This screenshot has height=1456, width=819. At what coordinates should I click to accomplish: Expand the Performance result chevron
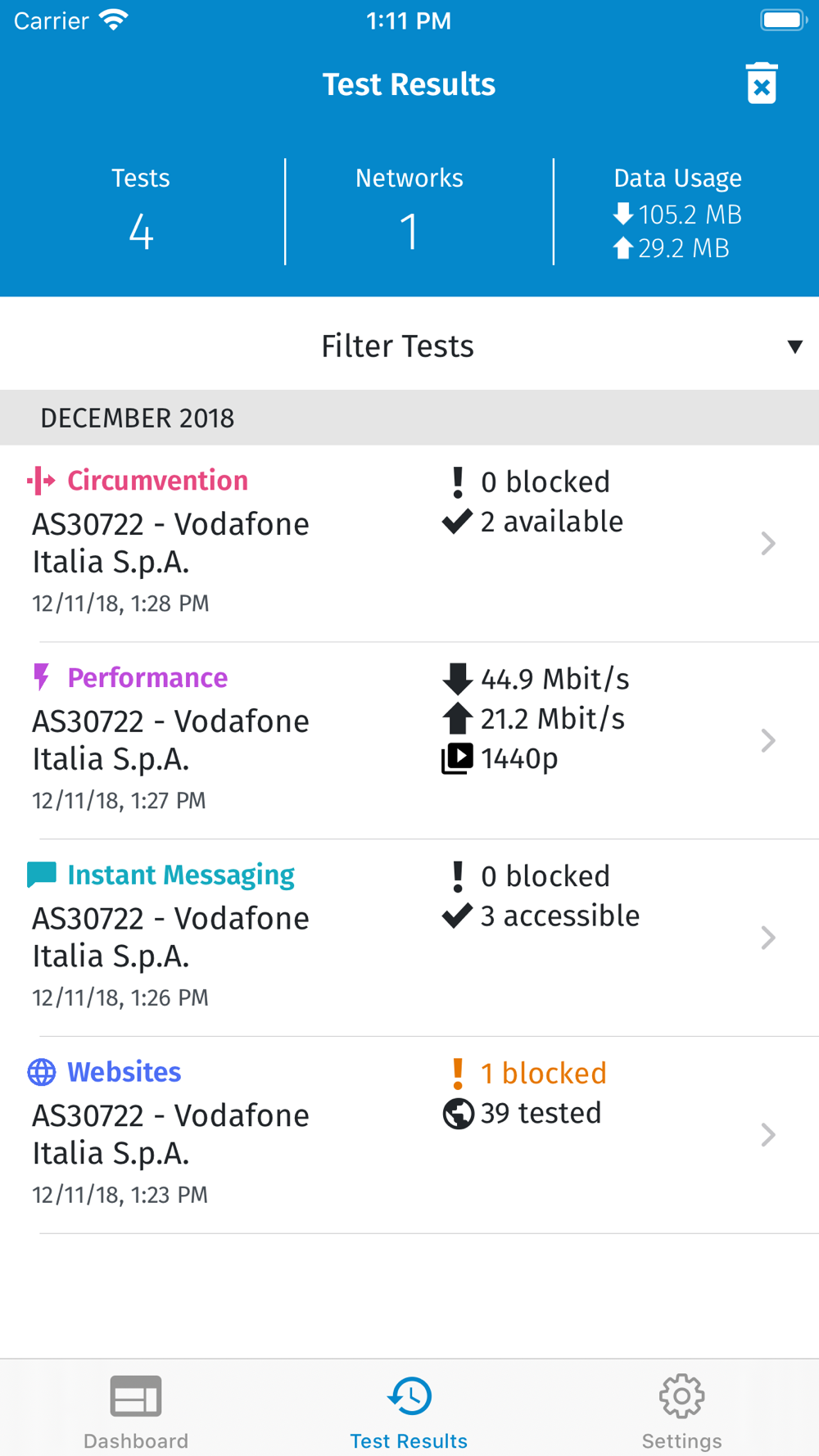pos(767,740)
